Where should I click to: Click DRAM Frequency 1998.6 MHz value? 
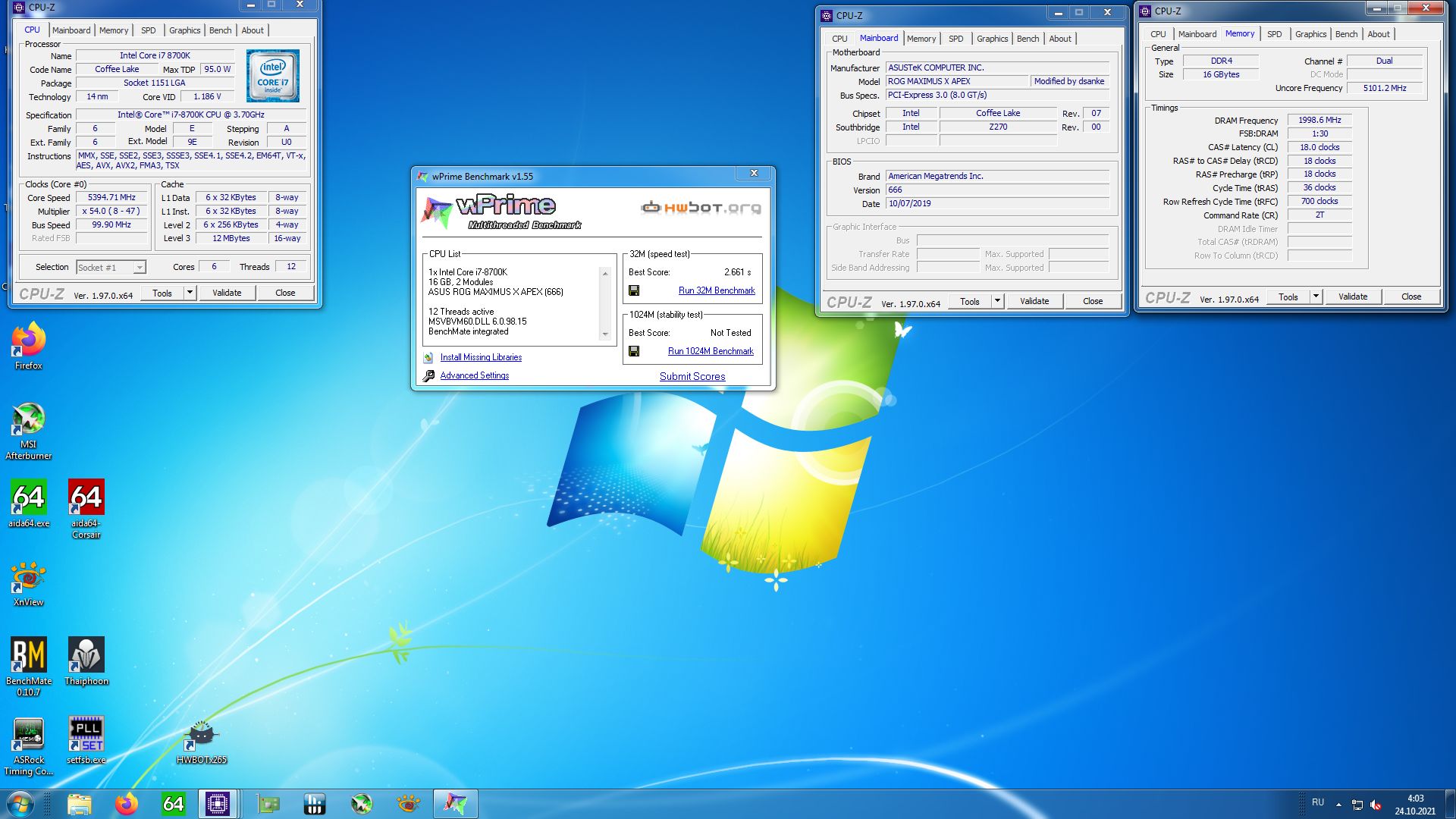[1319, 120]
